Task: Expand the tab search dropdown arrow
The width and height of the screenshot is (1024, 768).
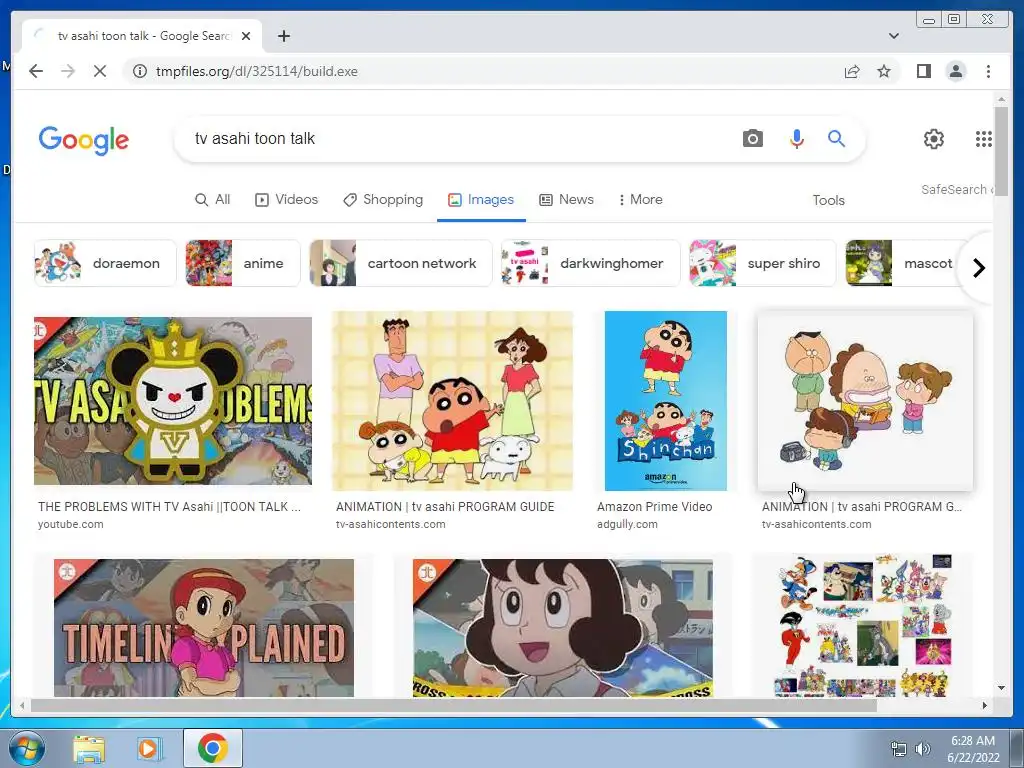Action: 894,36
